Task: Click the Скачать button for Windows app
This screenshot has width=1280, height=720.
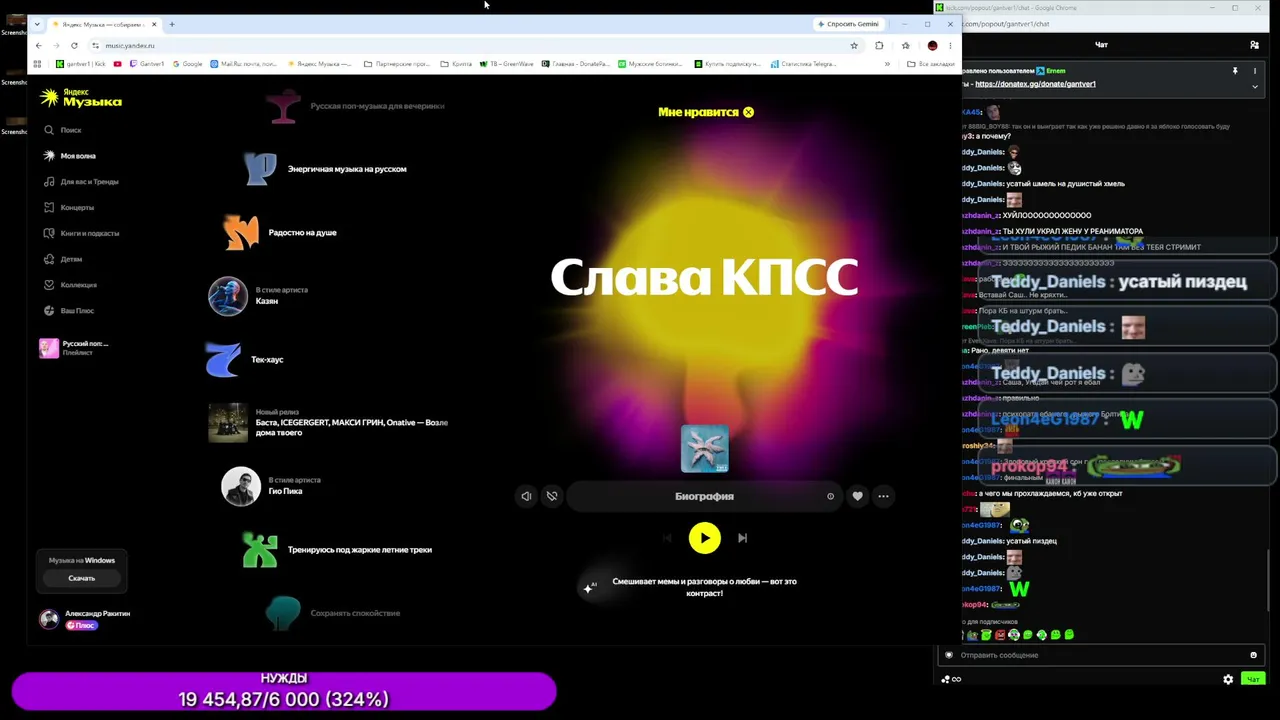Action: tap(82, 578)
